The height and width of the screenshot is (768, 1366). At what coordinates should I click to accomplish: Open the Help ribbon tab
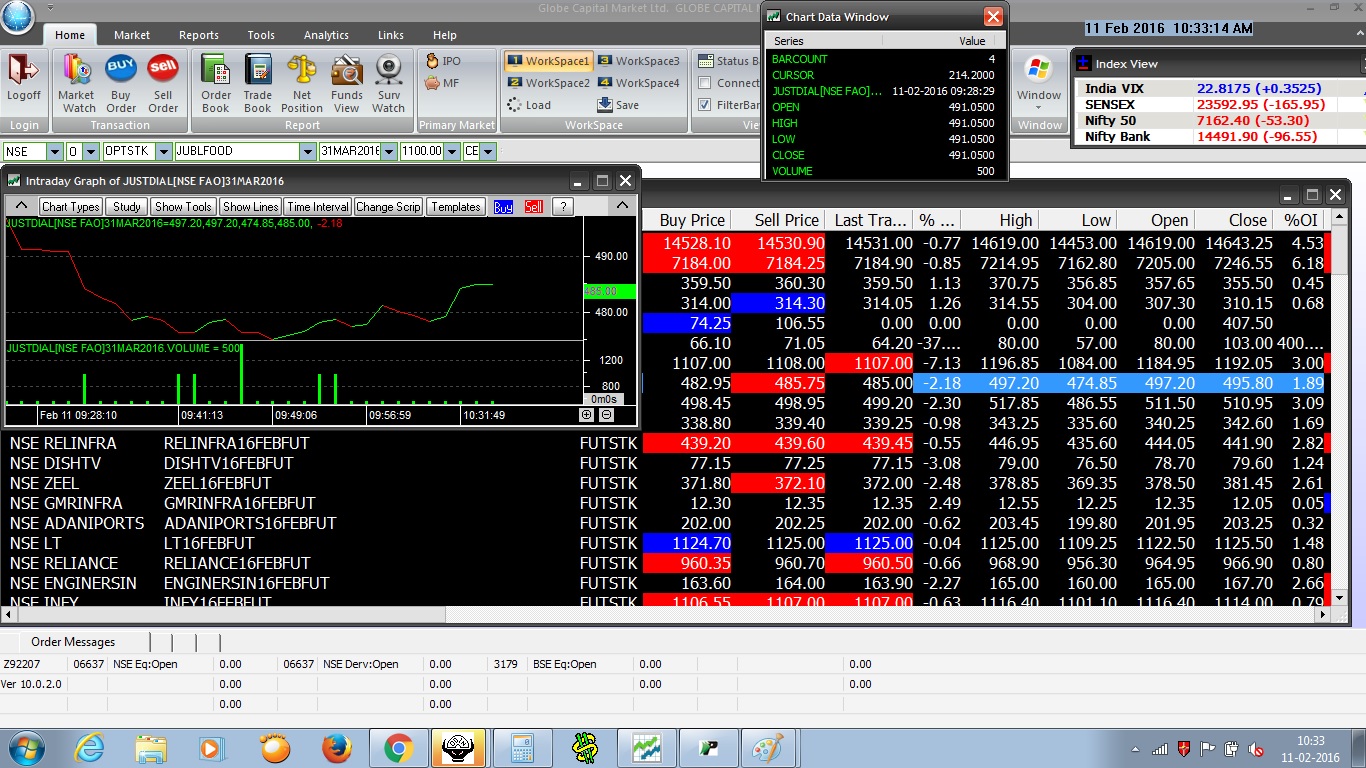pos(445,35)
